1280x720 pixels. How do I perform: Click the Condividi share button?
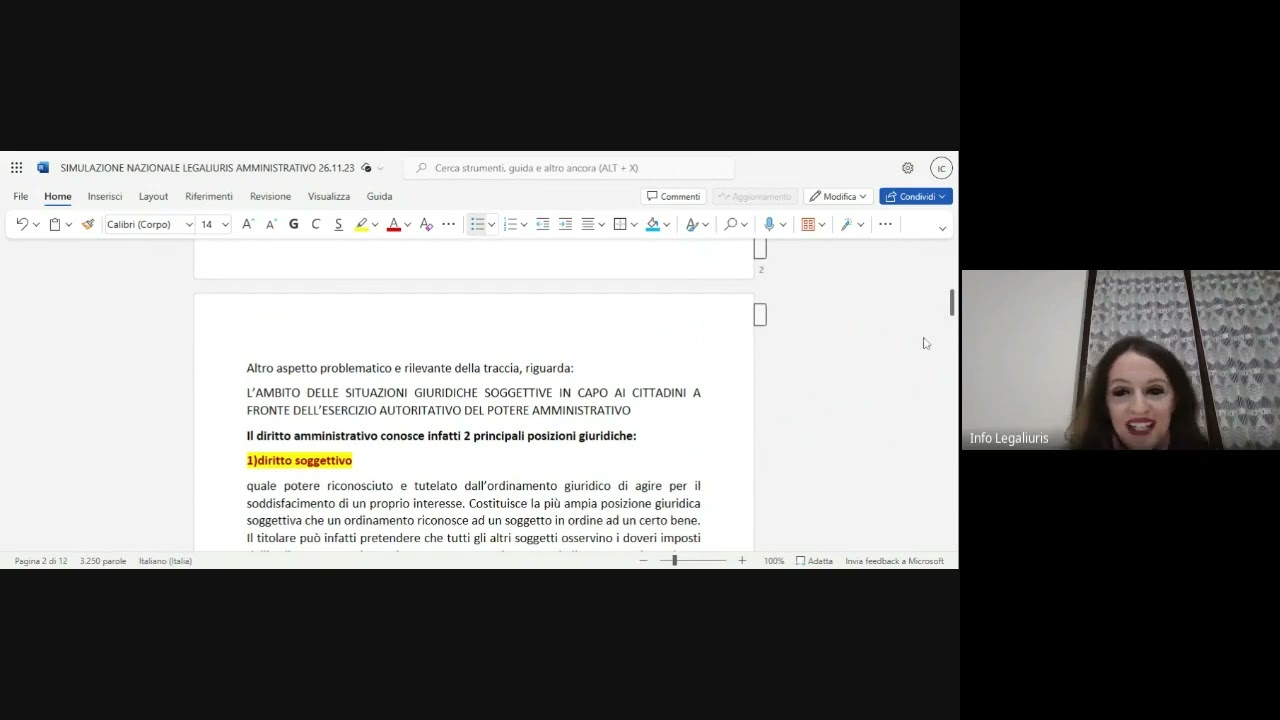click(x=915, y=196)
